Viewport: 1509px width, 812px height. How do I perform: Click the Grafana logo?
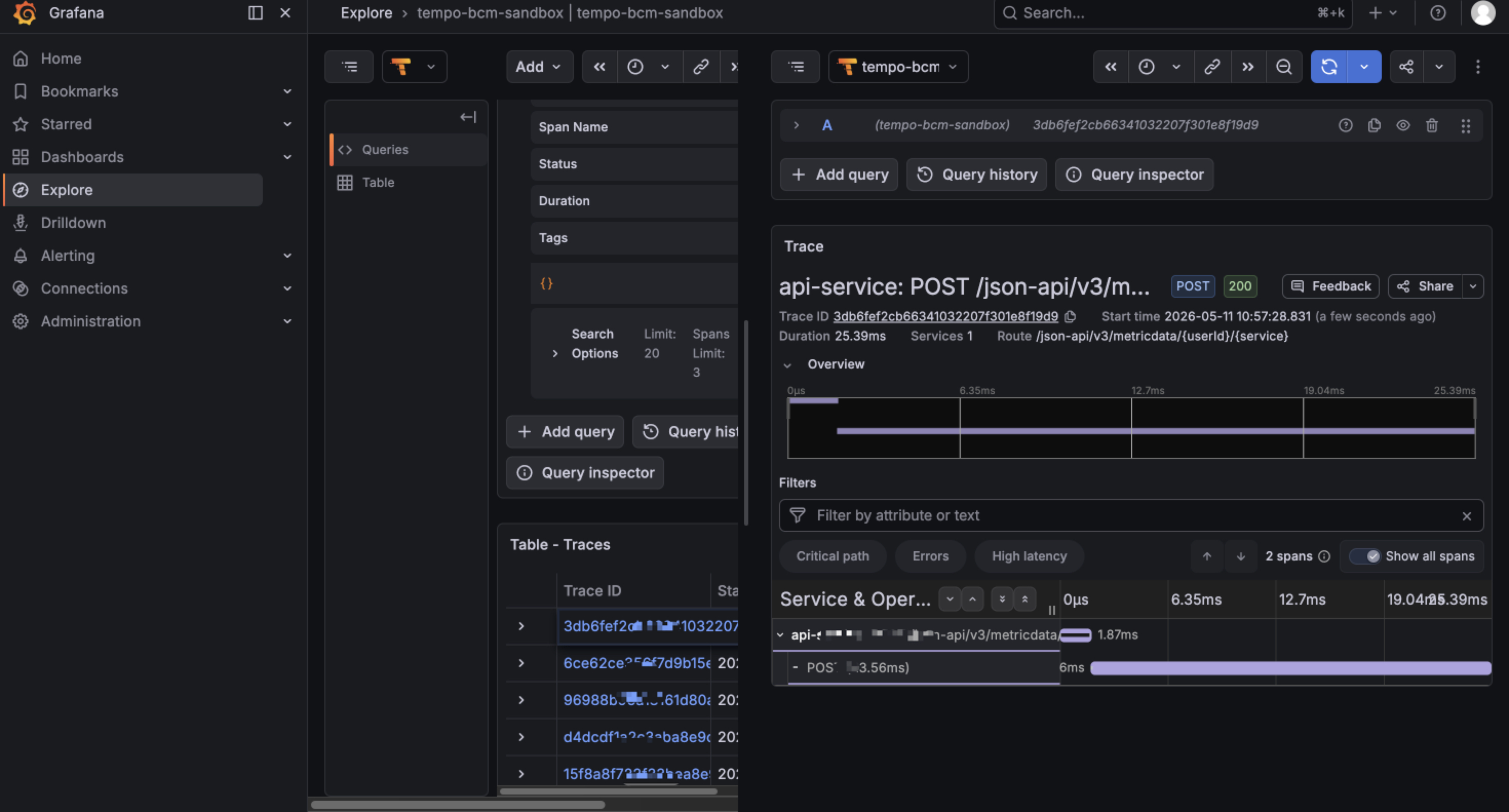(25, 13)
